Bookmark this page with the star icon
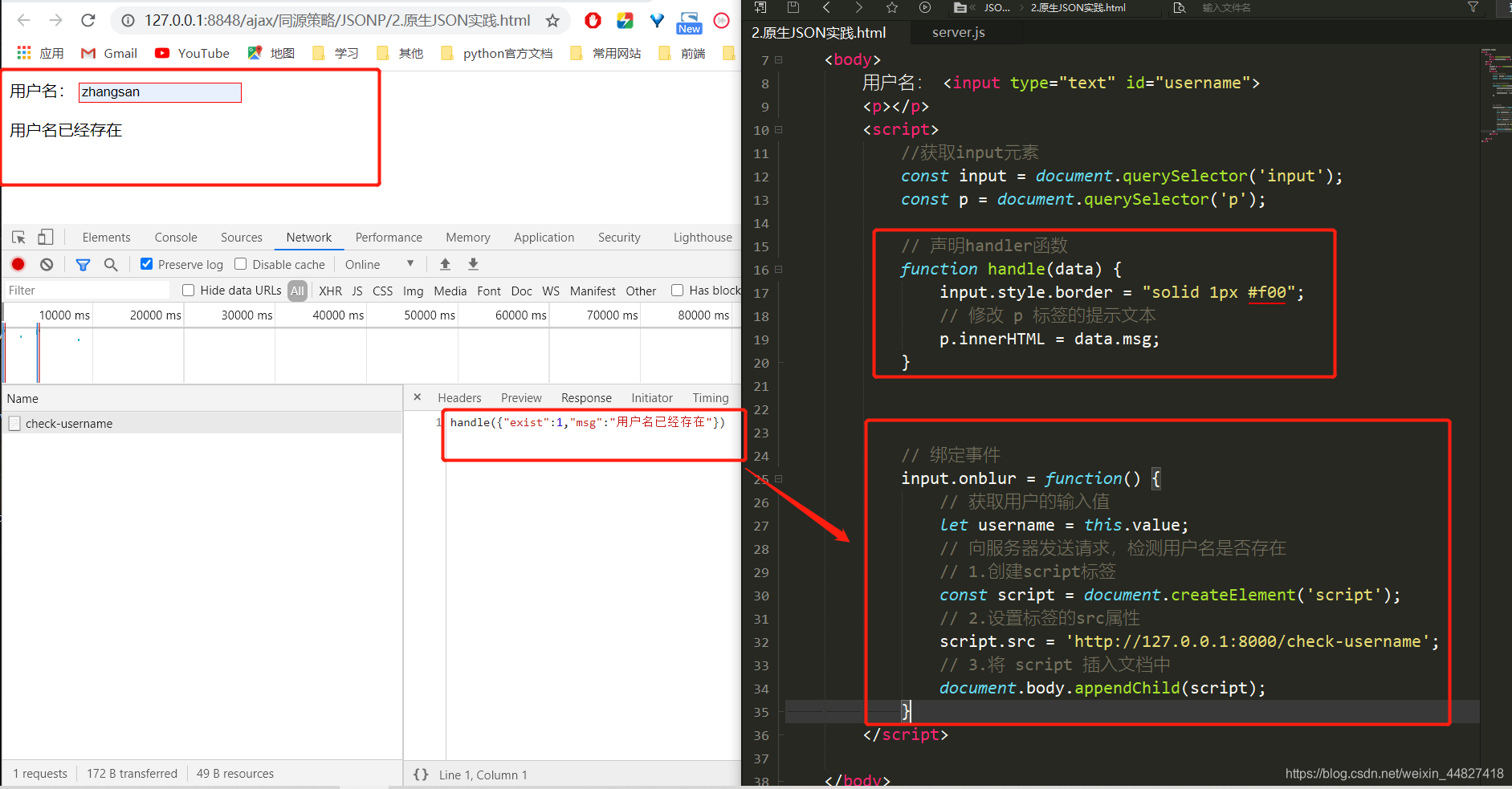Viewport: 1512px width, 789px height. click(x=552, y=21)
